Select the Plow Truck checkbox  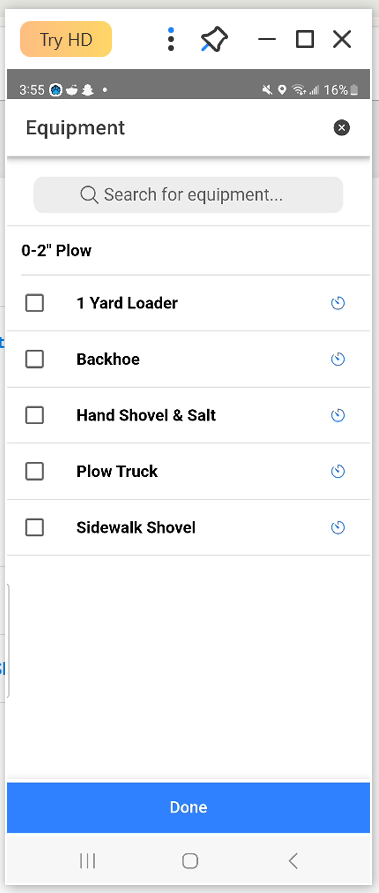click(x=35, y=472)
